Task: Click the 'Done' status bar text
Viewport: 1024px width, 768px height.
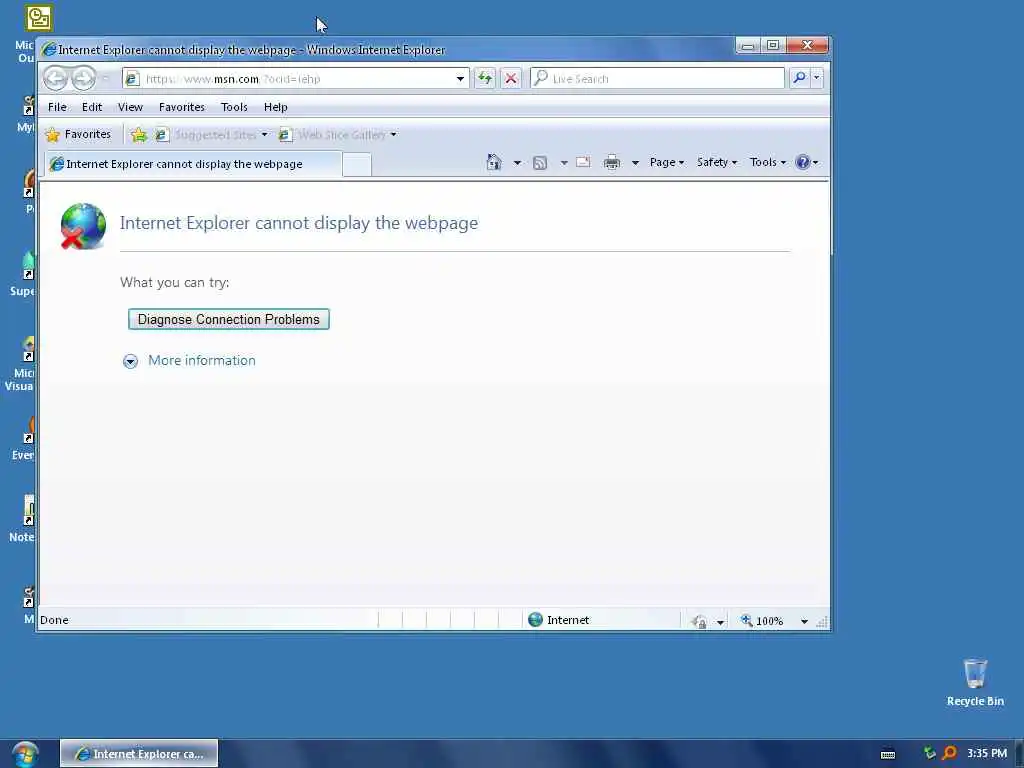Action: (x=54, y=620)
